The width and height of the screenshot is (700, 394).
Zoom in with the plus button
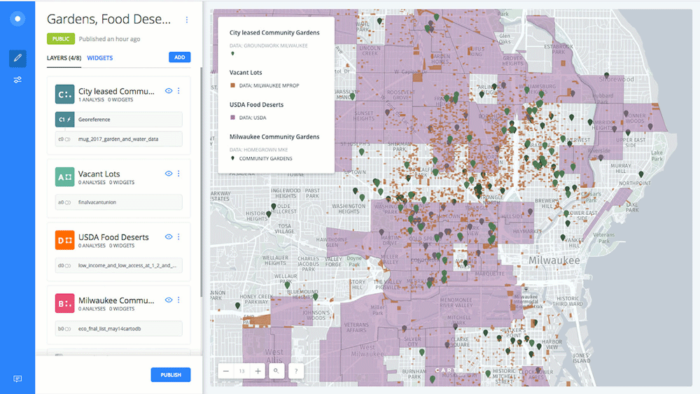258,371
